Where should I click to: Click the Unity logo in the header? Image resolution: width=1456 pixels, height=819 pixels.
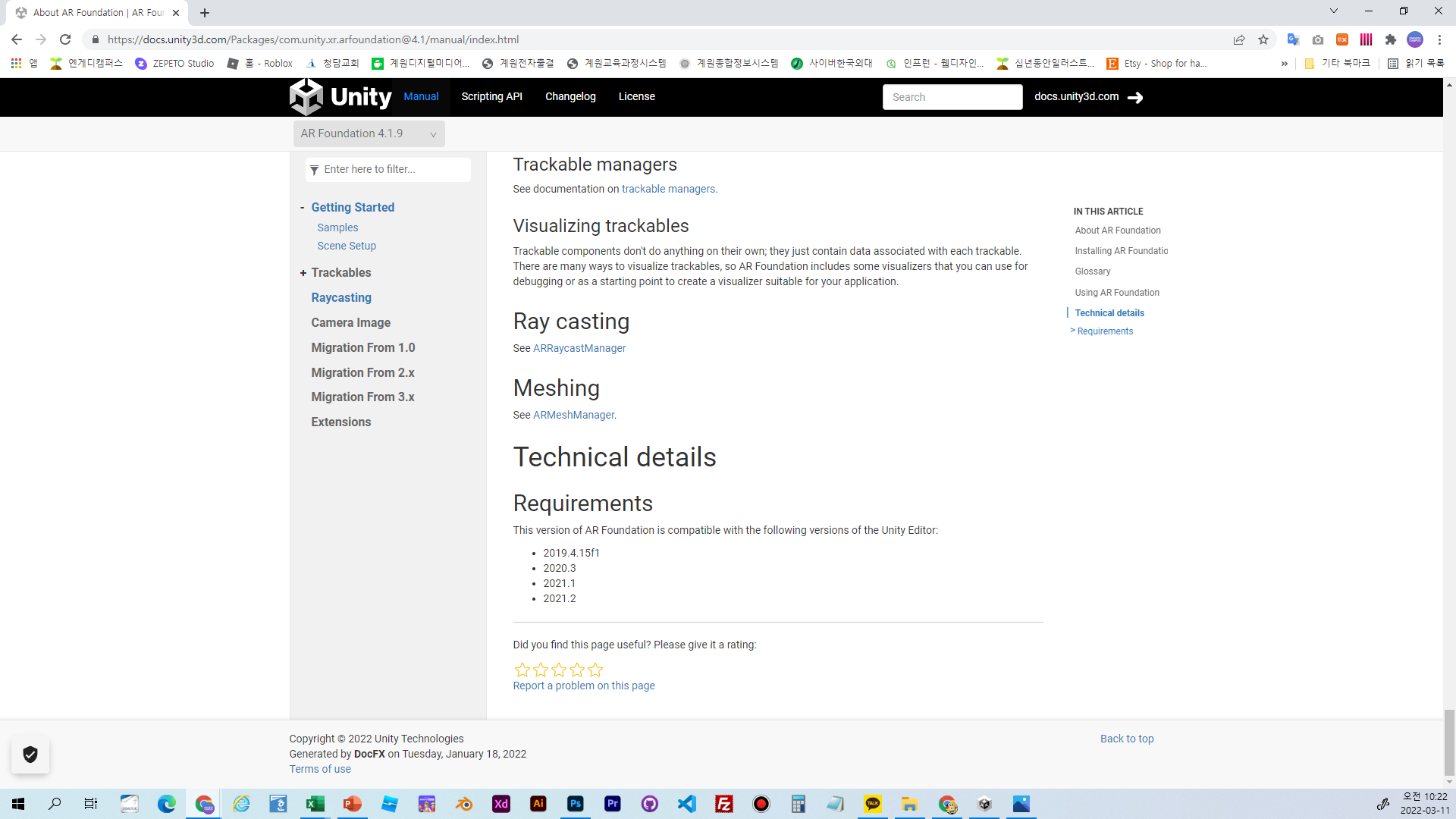(340, 97)
